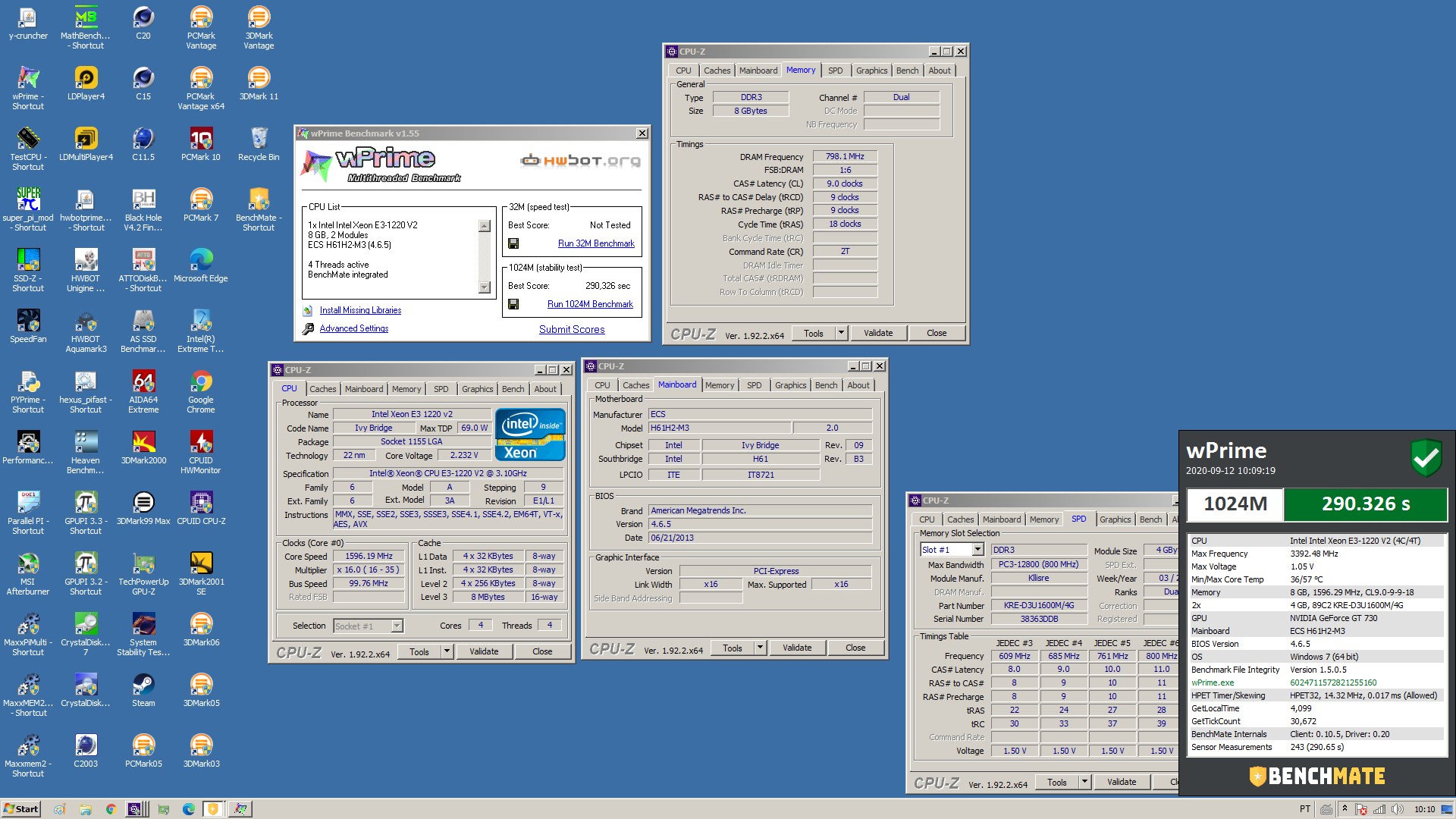
Task: Select Graphics tab in CPU tab window
Action: click(x=477, y=389)
